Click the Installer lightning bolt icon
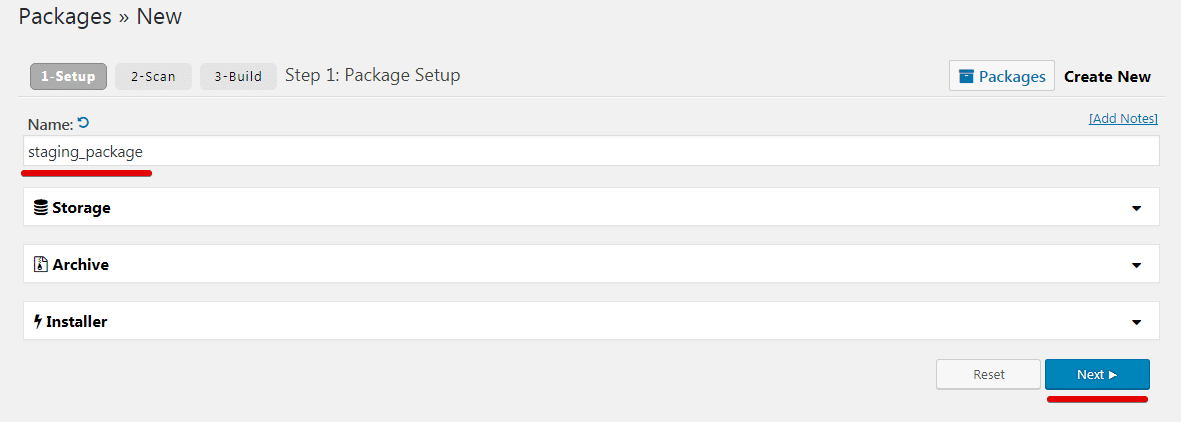This screenshot has width=1181, height=422. tap(38, 322)
